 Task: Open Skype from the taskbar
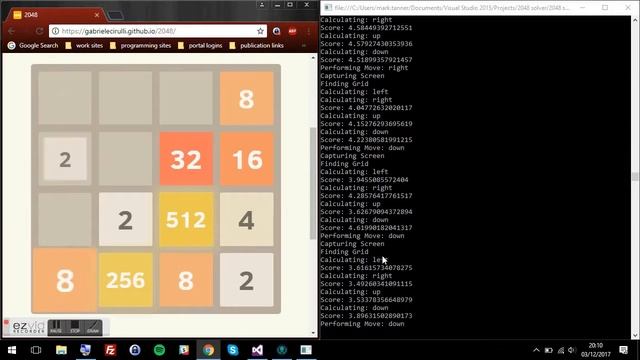pos(233,350)
